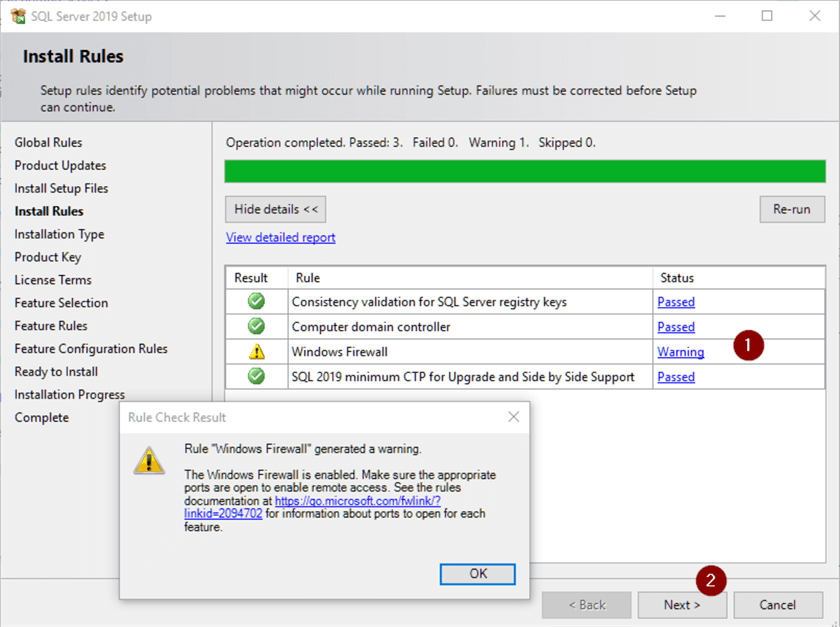
Task: Click the SQL Server Setup title bar icon
Action: [x=18, y=16]
